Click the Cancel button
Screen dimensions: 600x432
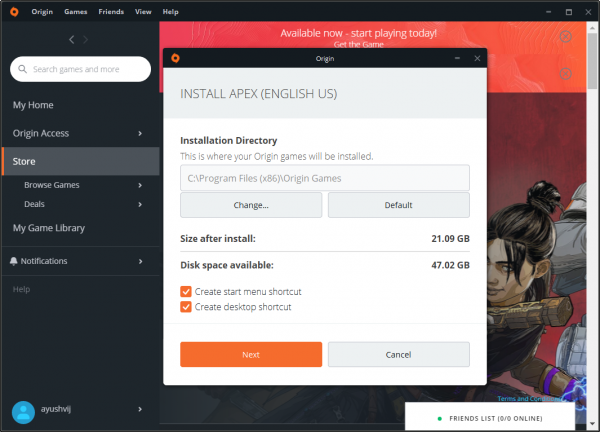pyautogui.click(x=399, y=354)
